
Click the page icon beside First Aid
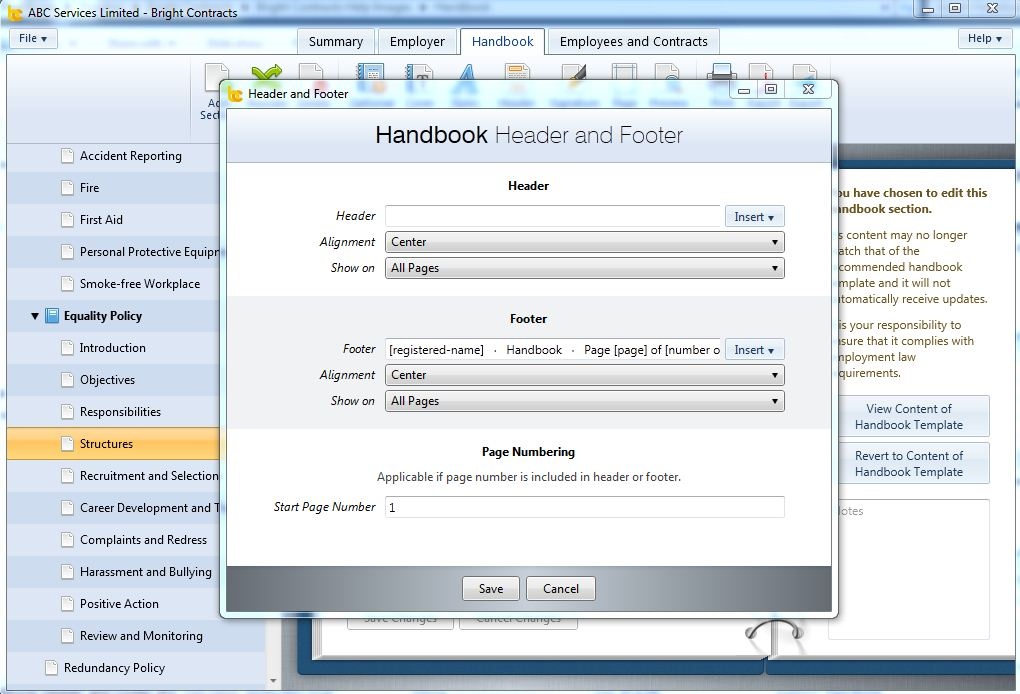pos(67,220)
